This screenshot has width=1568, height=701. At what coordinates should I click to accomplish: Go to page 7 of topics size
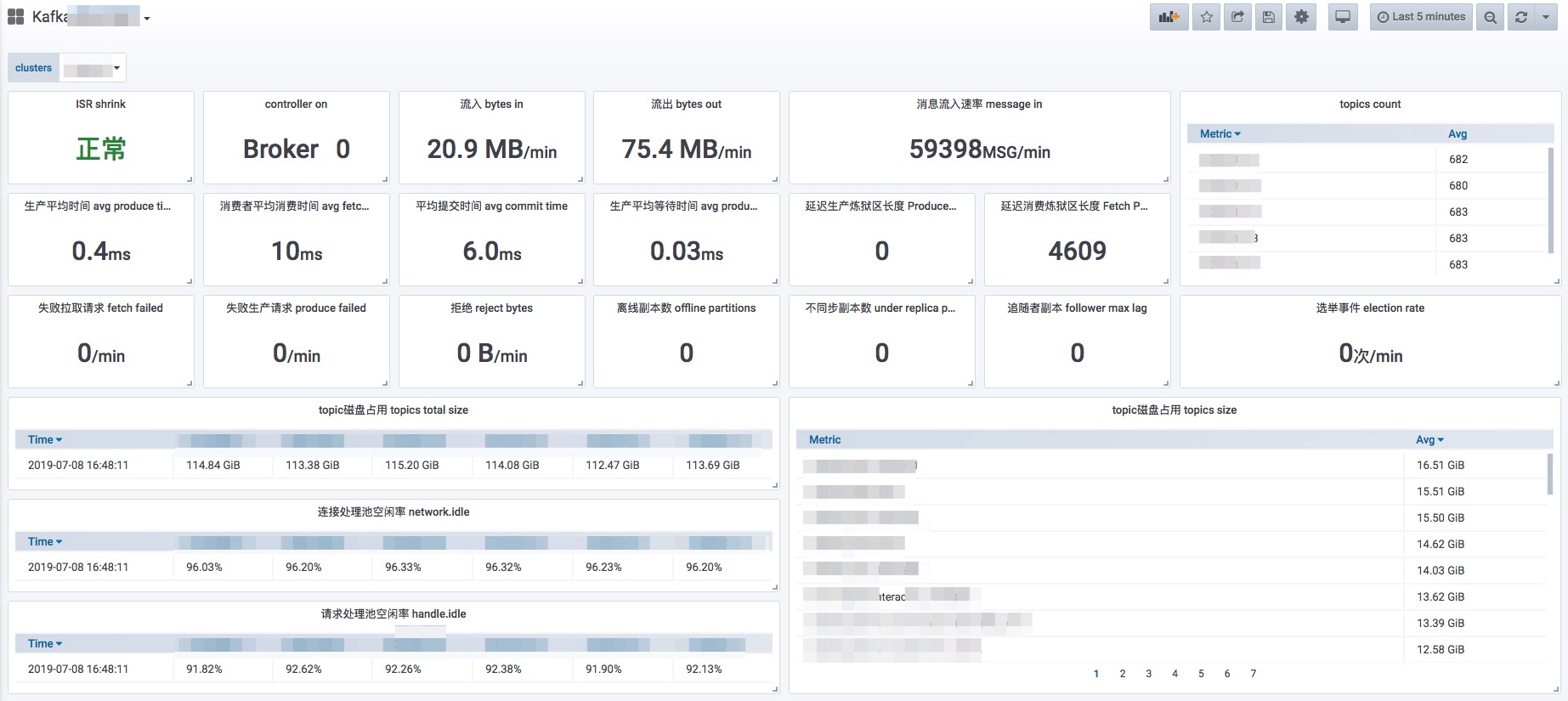click(1254, 674)
